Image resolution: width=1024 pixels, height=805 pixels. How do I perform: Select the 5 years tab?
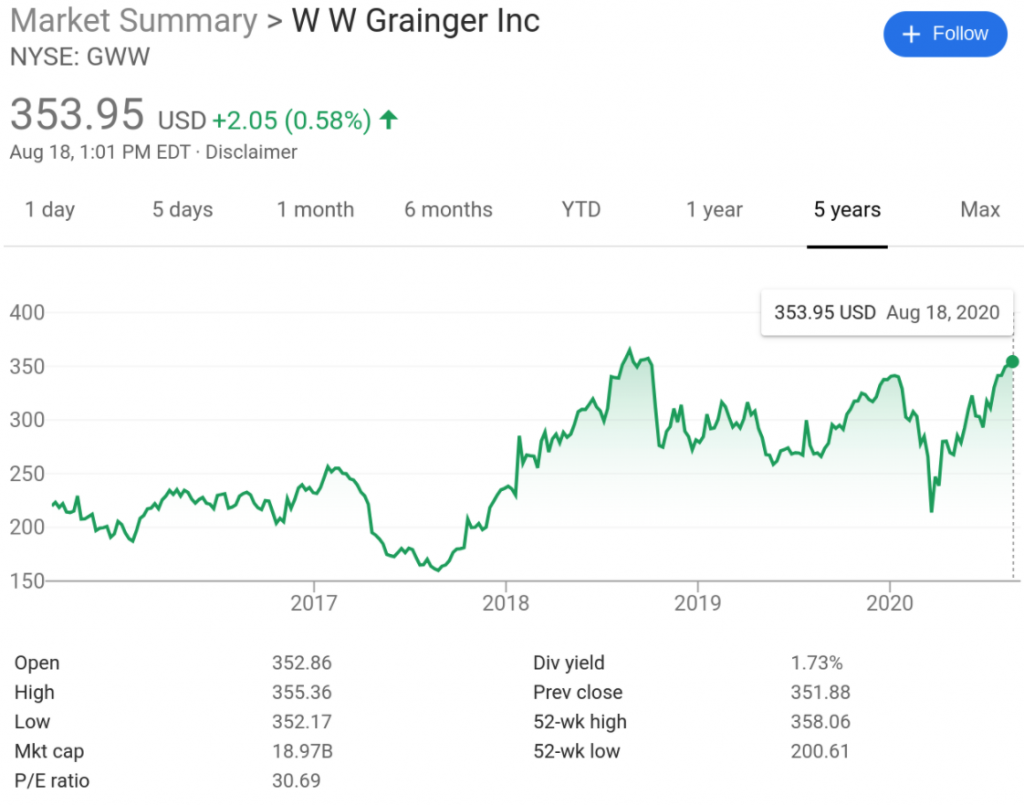[847, 209]
